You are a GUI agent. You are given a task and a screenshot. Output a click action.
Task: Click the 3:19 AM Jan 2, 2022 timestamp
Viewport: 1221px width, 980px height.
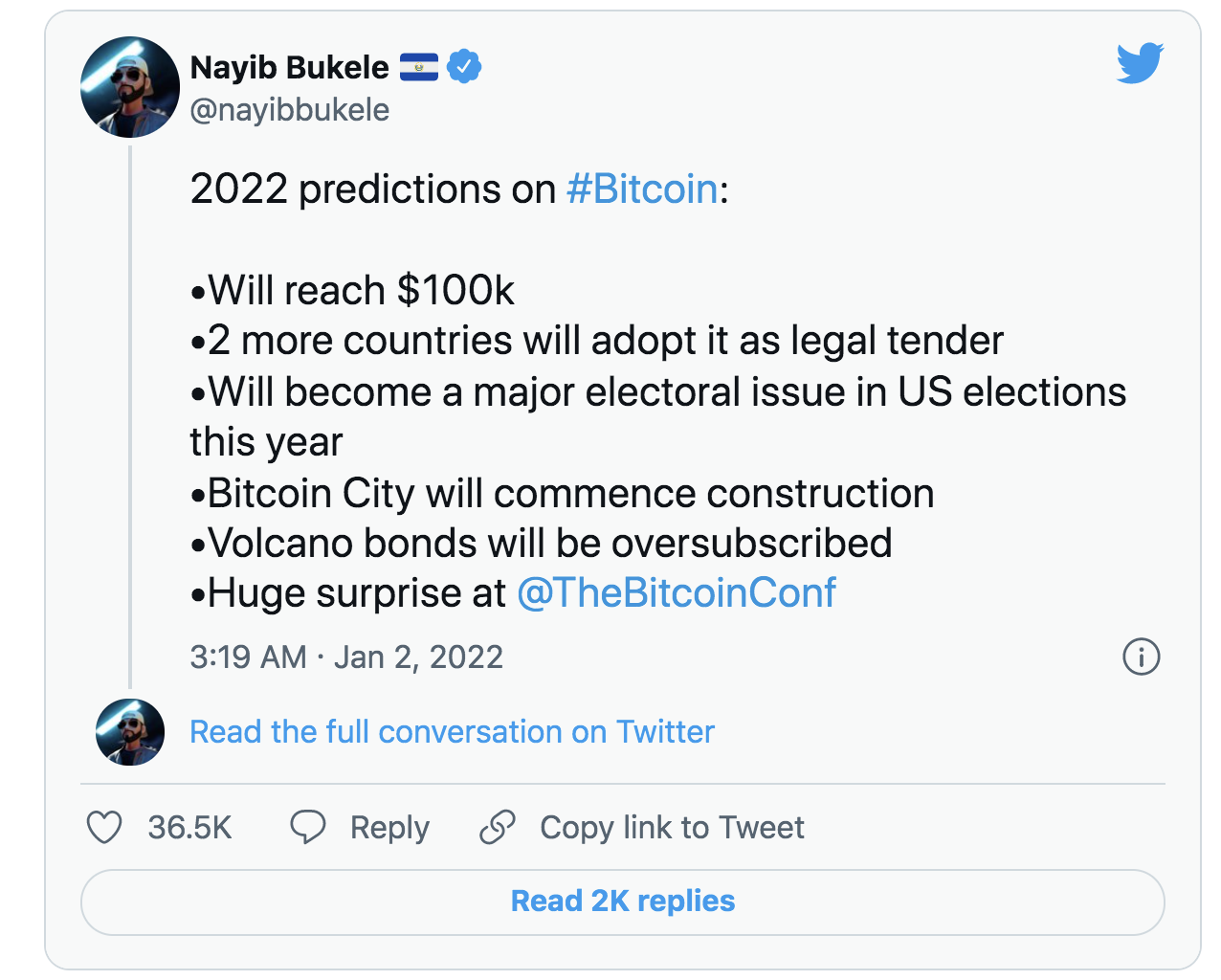tap(345, 657)
